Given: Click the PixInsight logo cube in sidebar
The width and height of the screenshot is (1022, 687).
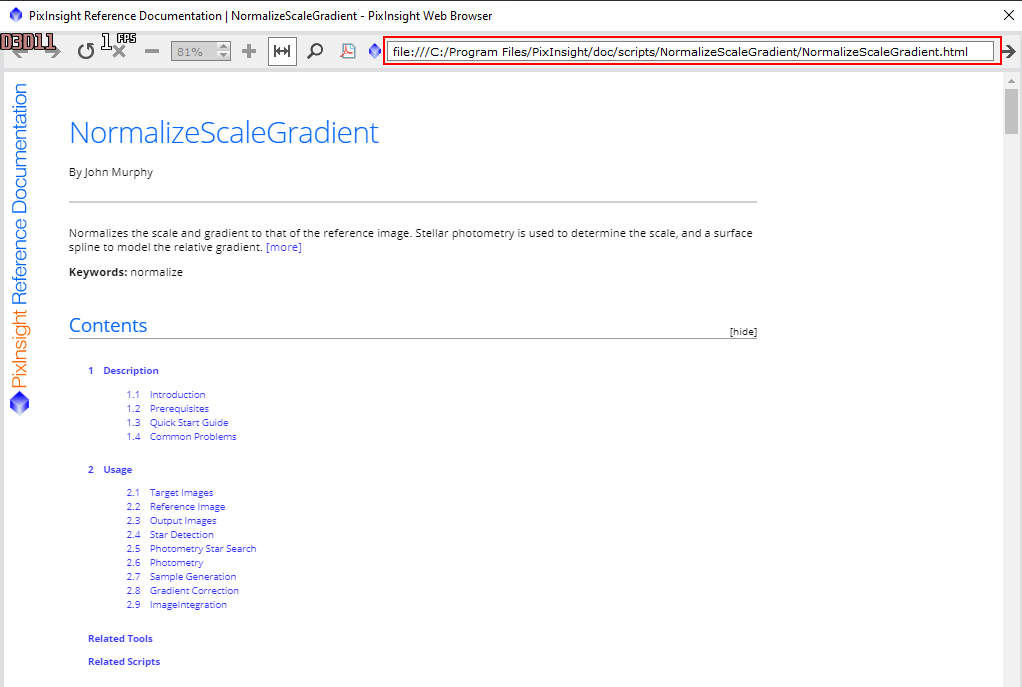Looking at the screenshot, I should (x=20, y=403).
